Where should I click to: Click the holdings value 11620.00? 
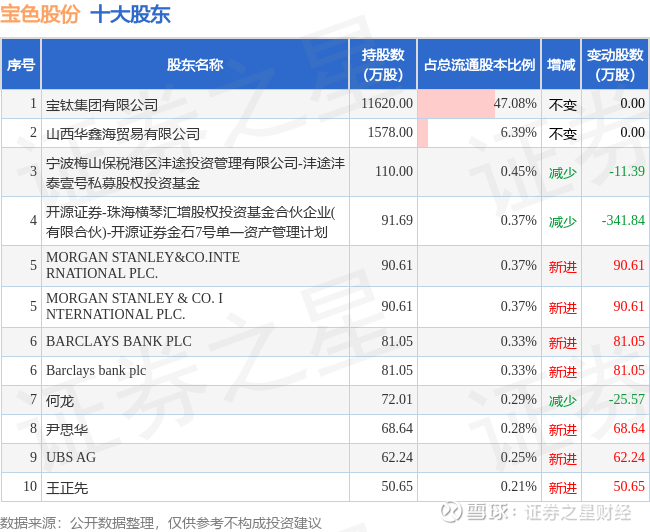point(387,103)
